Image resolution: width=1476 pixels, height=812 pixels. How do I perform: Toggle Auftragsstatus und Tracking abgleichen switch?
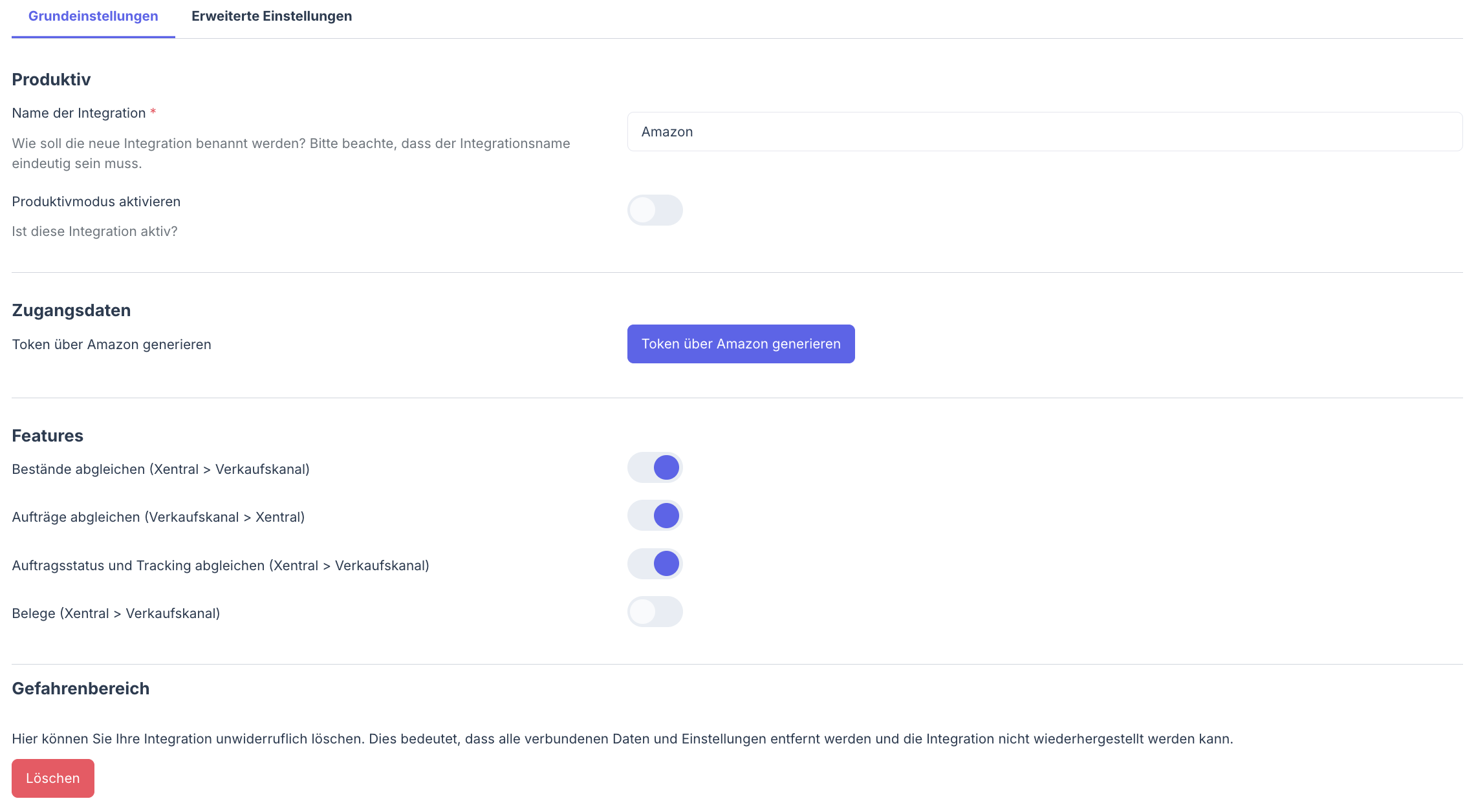point(655,564)
